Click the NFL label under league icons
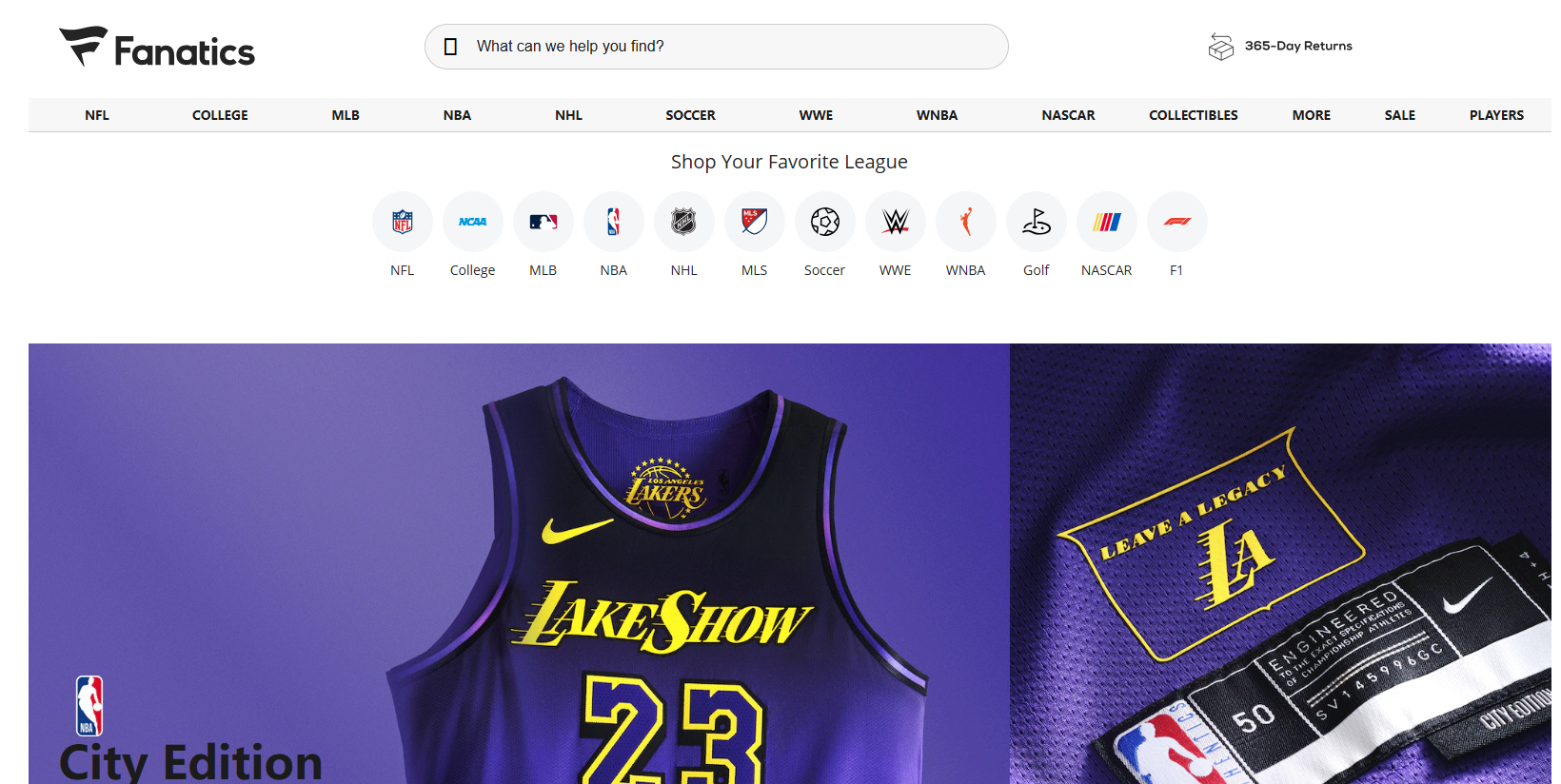This screenshot has height=784, width=1561. [403, 270]
